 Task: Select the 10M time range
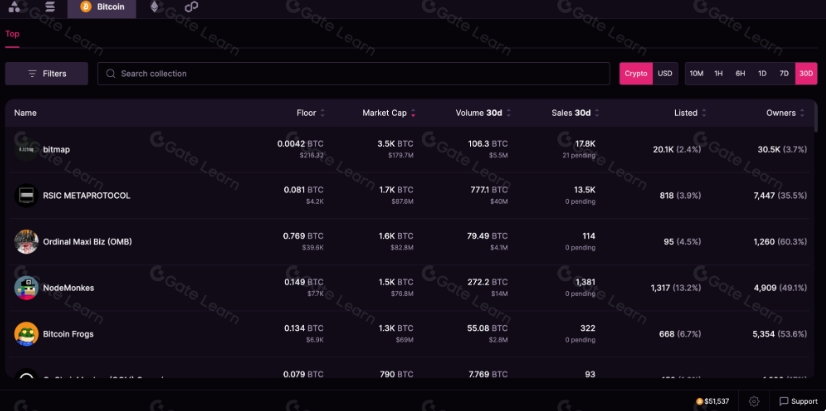[x=696, y=74]
